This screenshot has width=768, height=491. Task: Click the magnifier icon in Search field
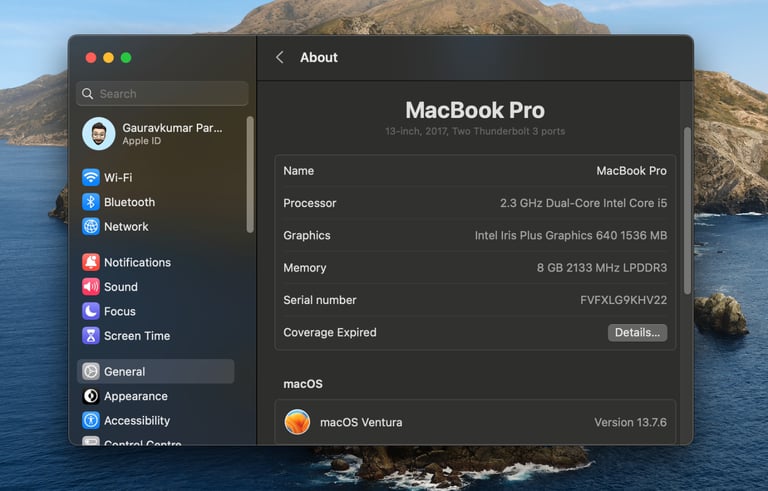(x=88, y=94)
